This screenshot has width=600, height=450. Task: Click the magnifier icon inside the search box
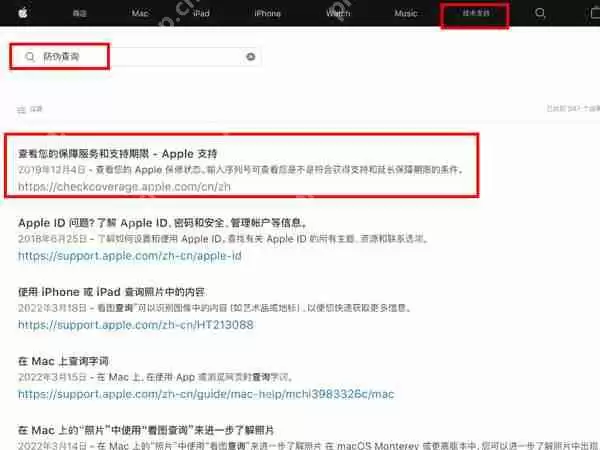(29, 57)
